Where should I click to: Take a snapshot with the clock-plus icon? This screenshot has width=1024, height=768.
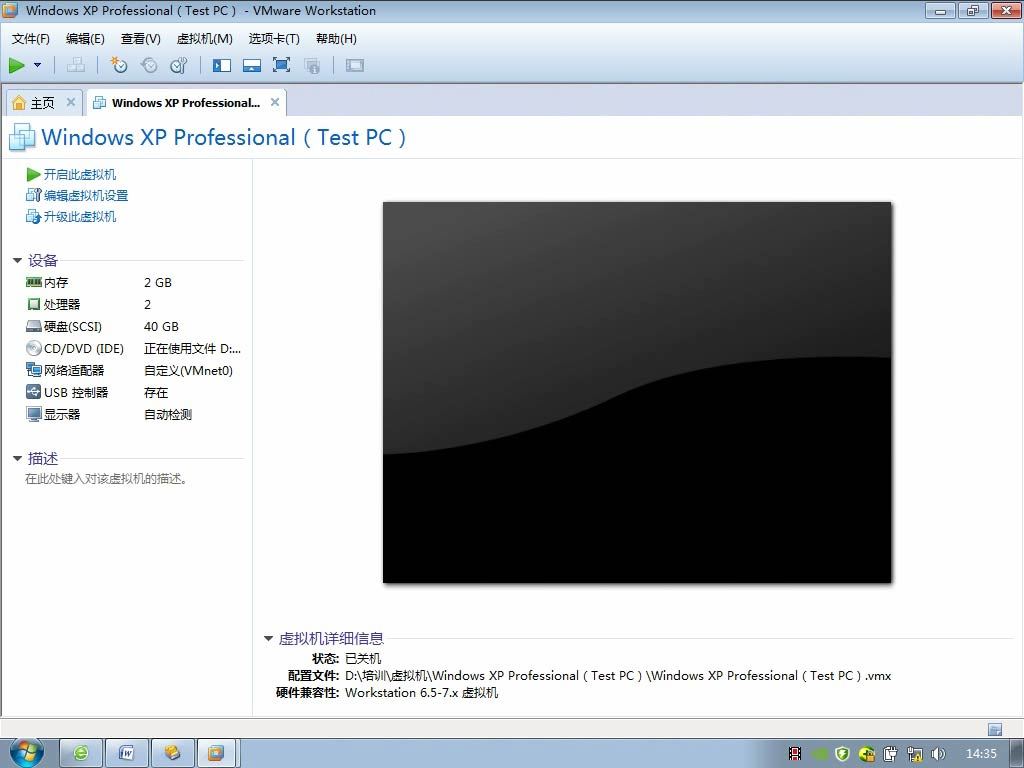pos(119,65)
